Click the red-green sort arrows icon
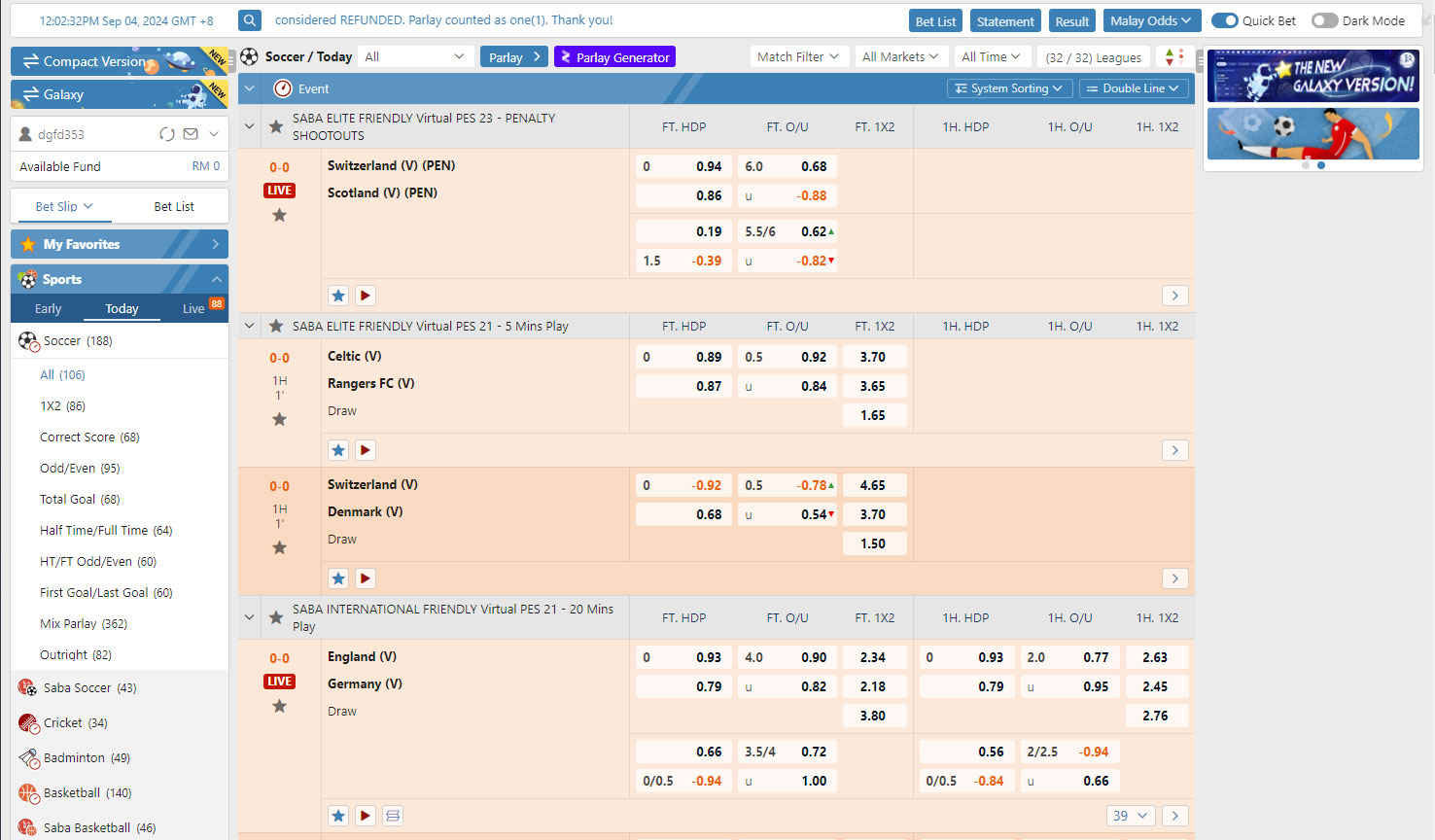 click(1174, 57)
